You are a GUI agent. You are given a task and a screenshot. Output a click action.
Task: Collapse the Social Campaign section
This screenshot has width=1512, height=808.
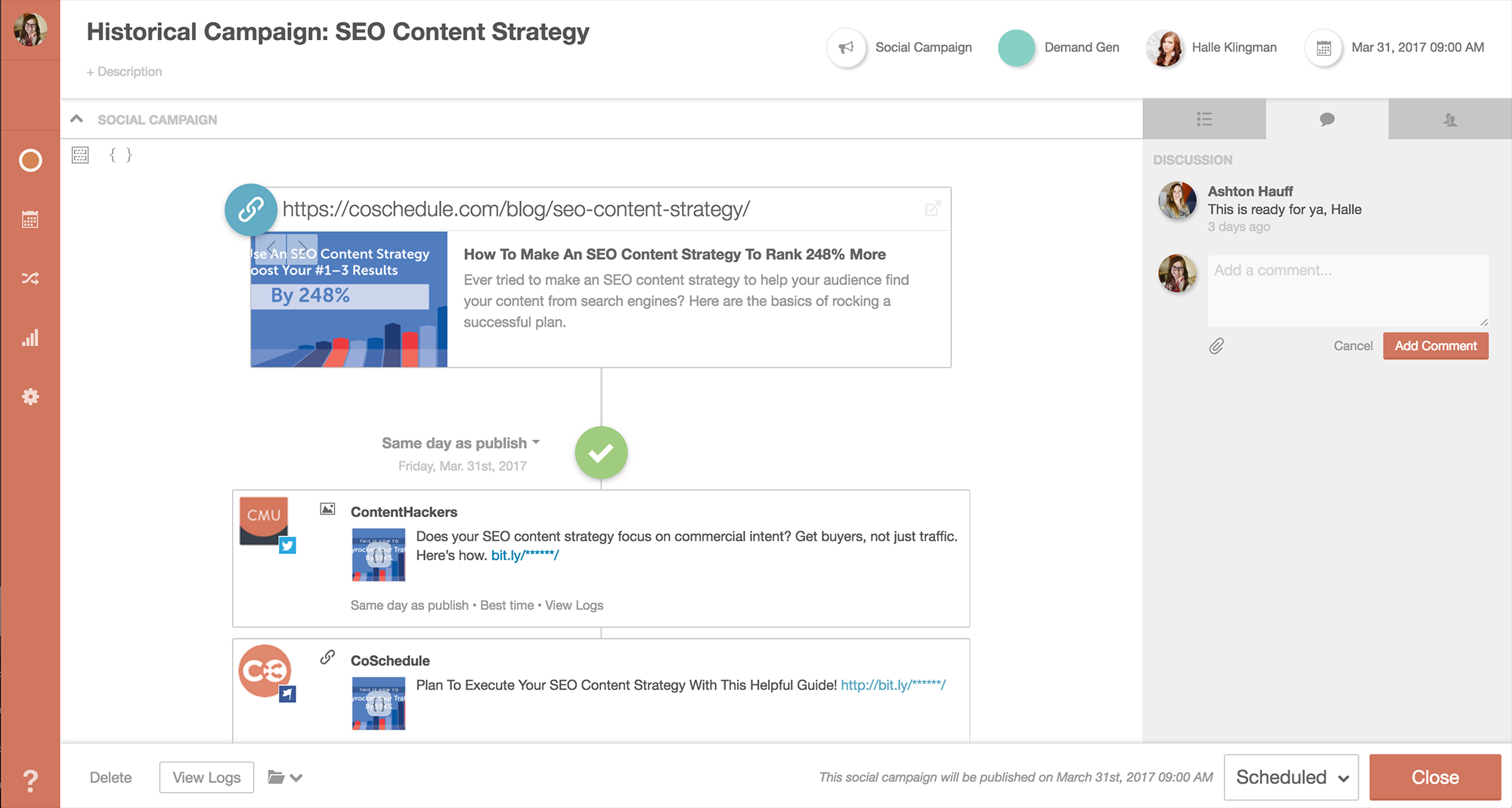pos(76,119)
